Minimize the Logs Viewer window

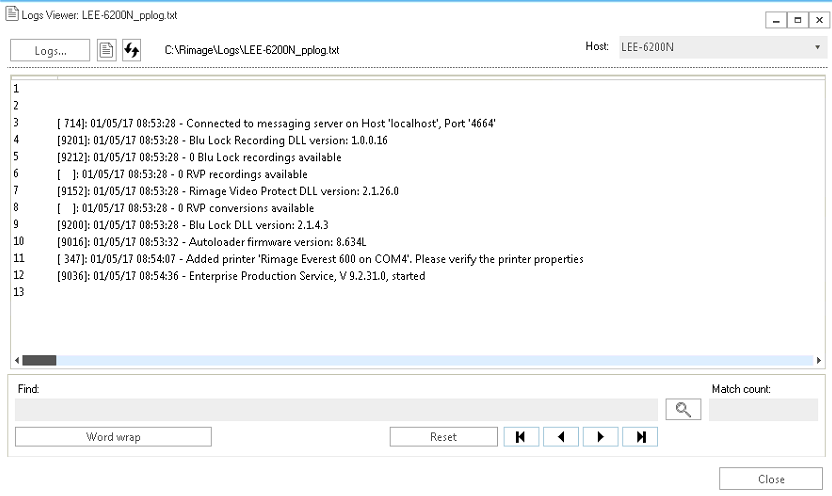tap(776, 20)
